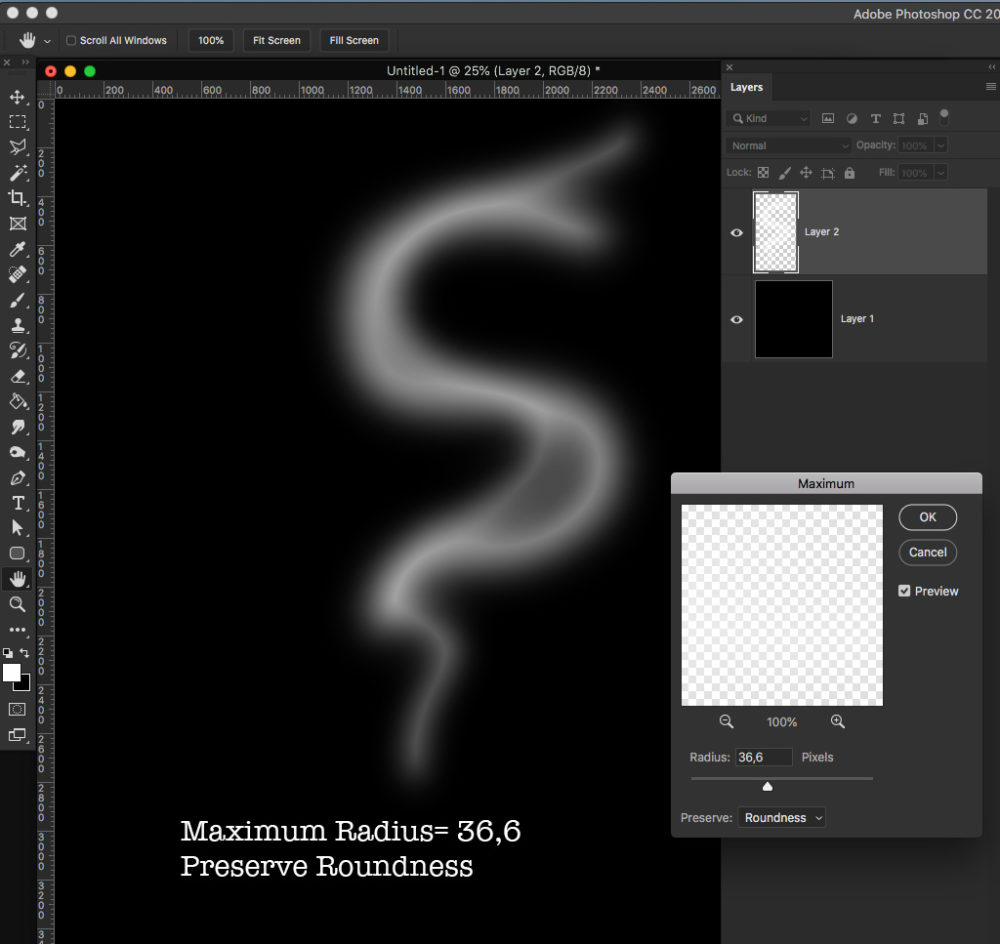Open the Kind filter dropdown
This screenshot has height=944, width=1000.
768,118
